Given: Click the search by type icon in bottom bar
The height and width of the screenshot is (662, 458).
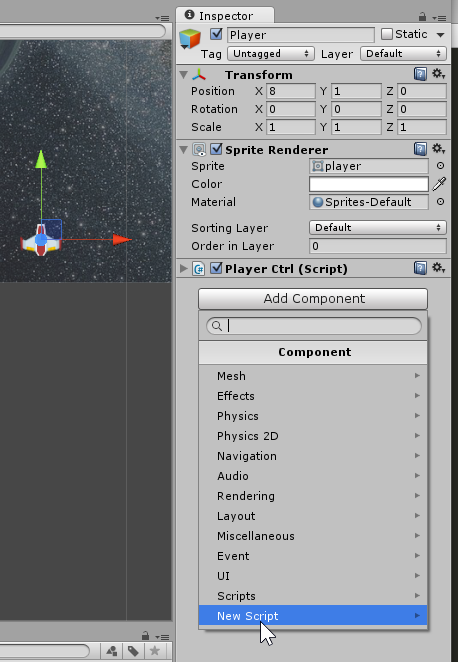Looking at the screenshot, I should click(x=112, y=651).
